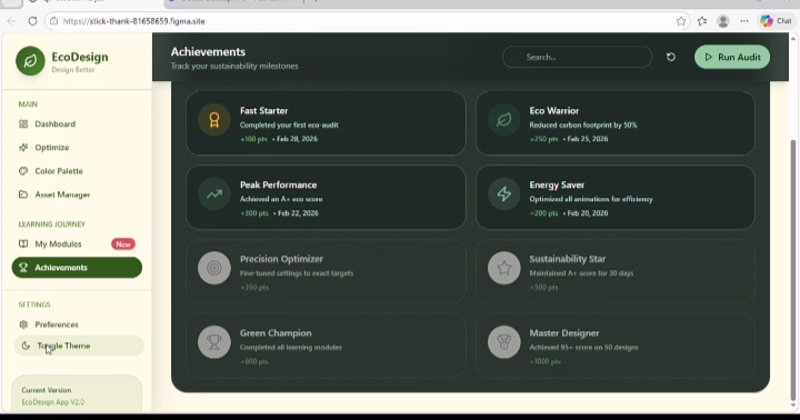
Task: Click the My Modules book icon
Action: pyautogui.click(x=23, y=244)
